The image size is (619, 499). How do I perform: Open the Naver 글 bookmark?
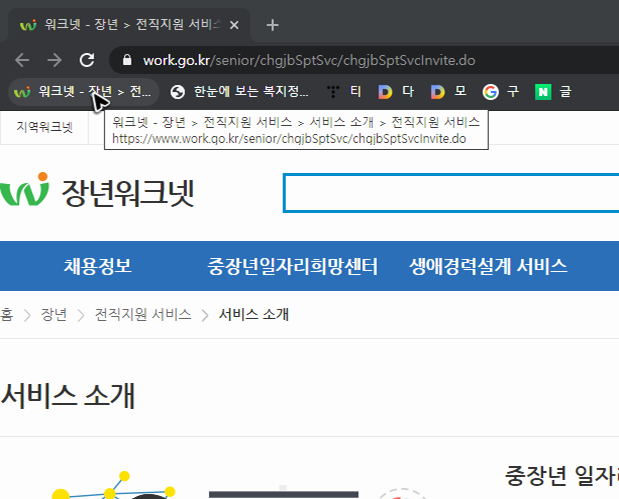(553, 92)
